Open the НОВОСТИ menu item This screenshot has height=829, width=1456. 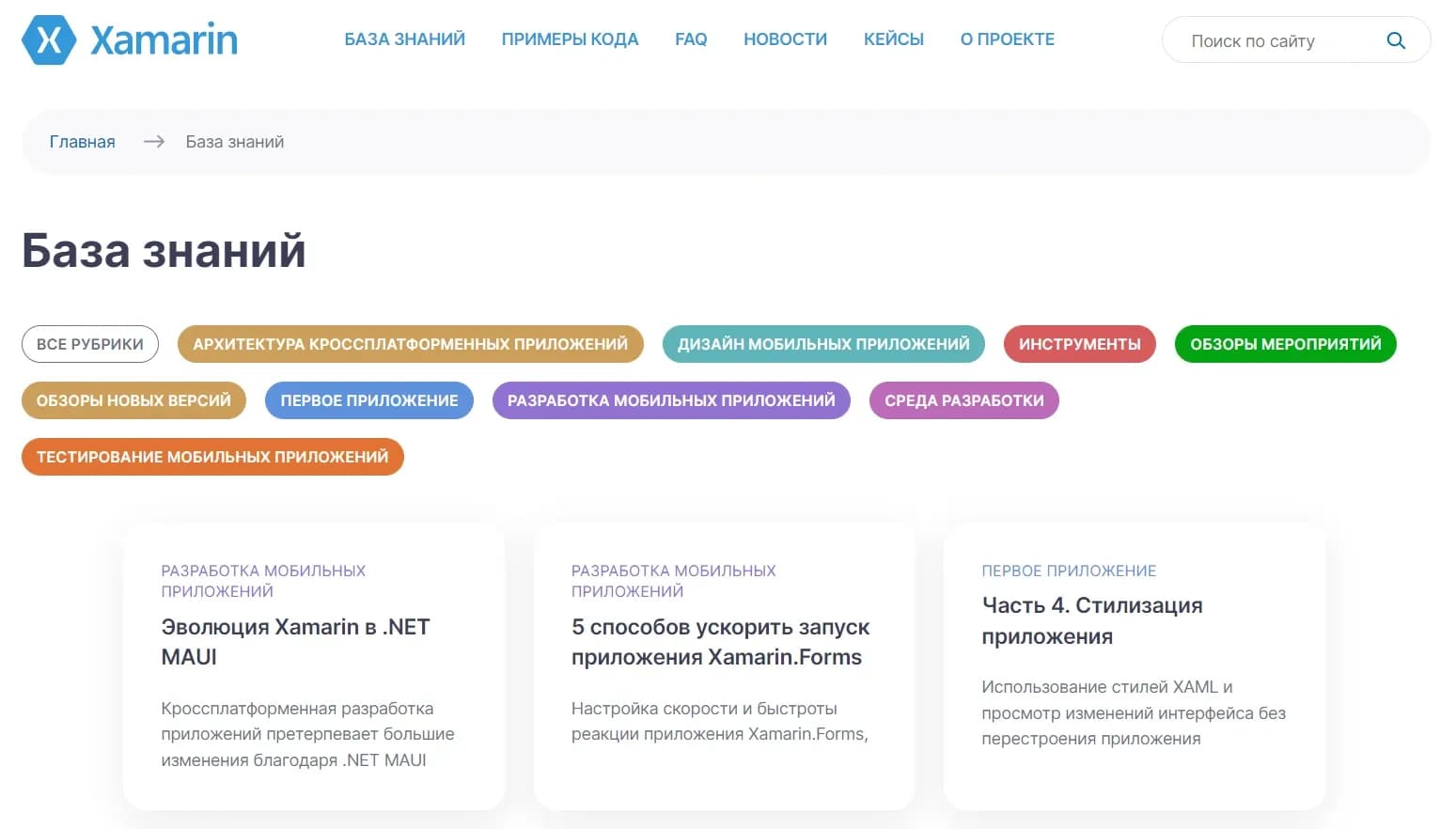[x=785, y=39]
